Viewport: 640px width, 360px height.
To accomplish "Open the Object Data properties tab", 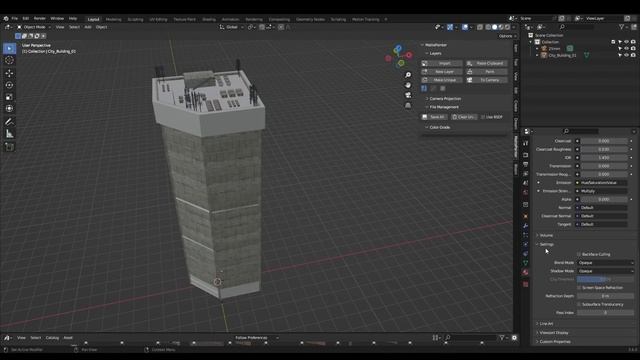I will point(526,263).
